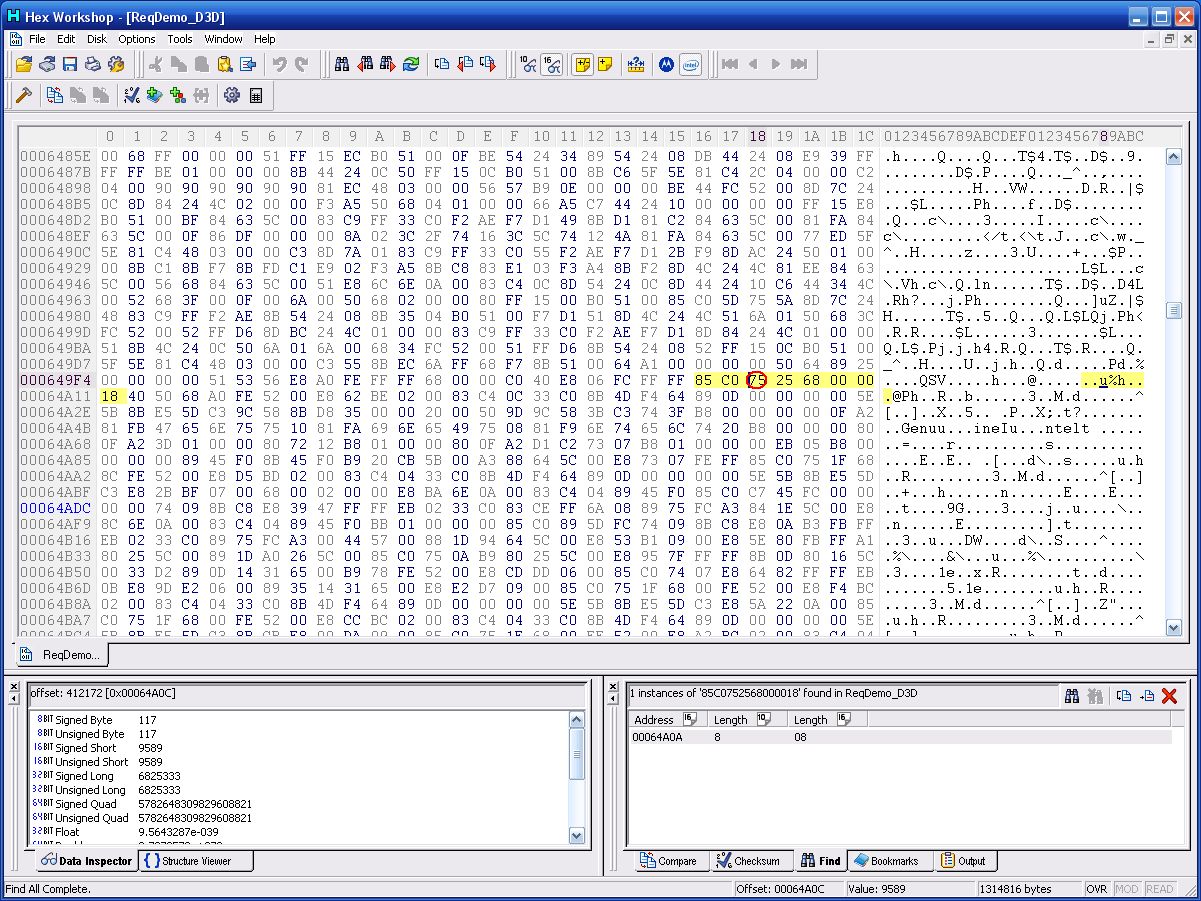This screenshot has width=1201, height=901.
Task: Open the Disk menu
Action: pyautogui.click(x=96, y=39)
